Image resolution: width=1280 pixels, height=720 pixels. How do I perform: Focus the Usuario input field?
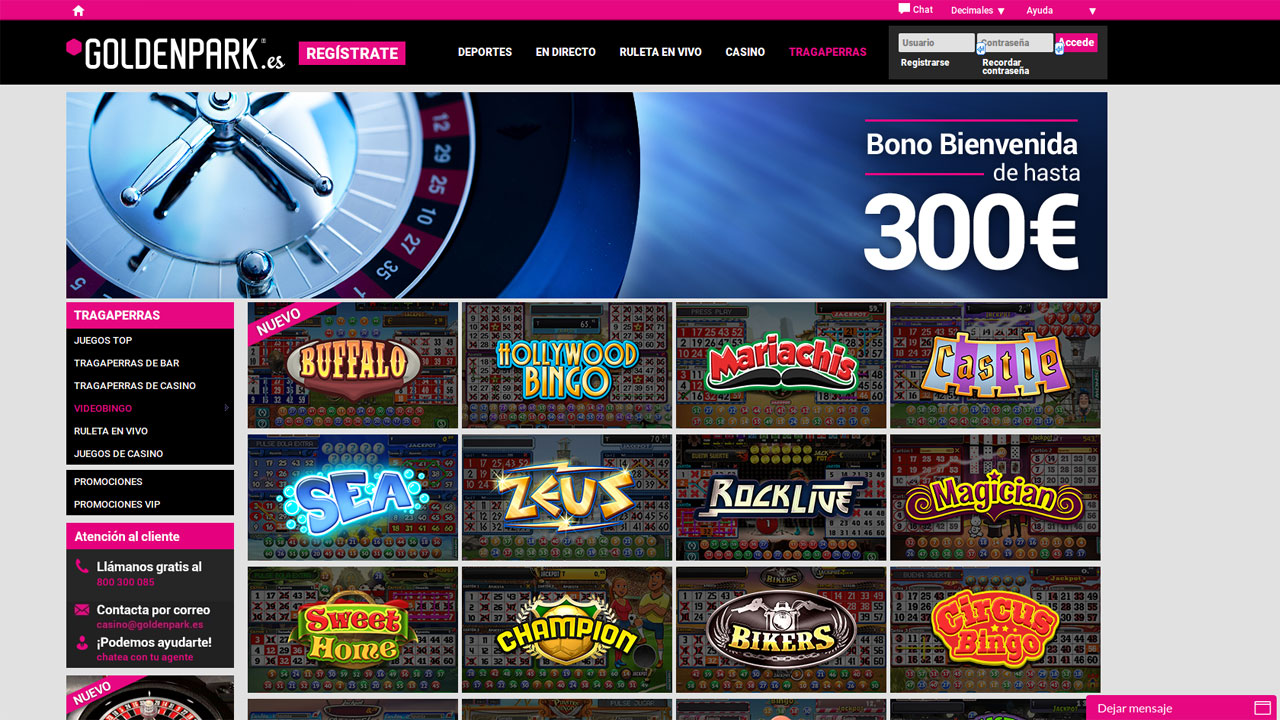[936, 43]
